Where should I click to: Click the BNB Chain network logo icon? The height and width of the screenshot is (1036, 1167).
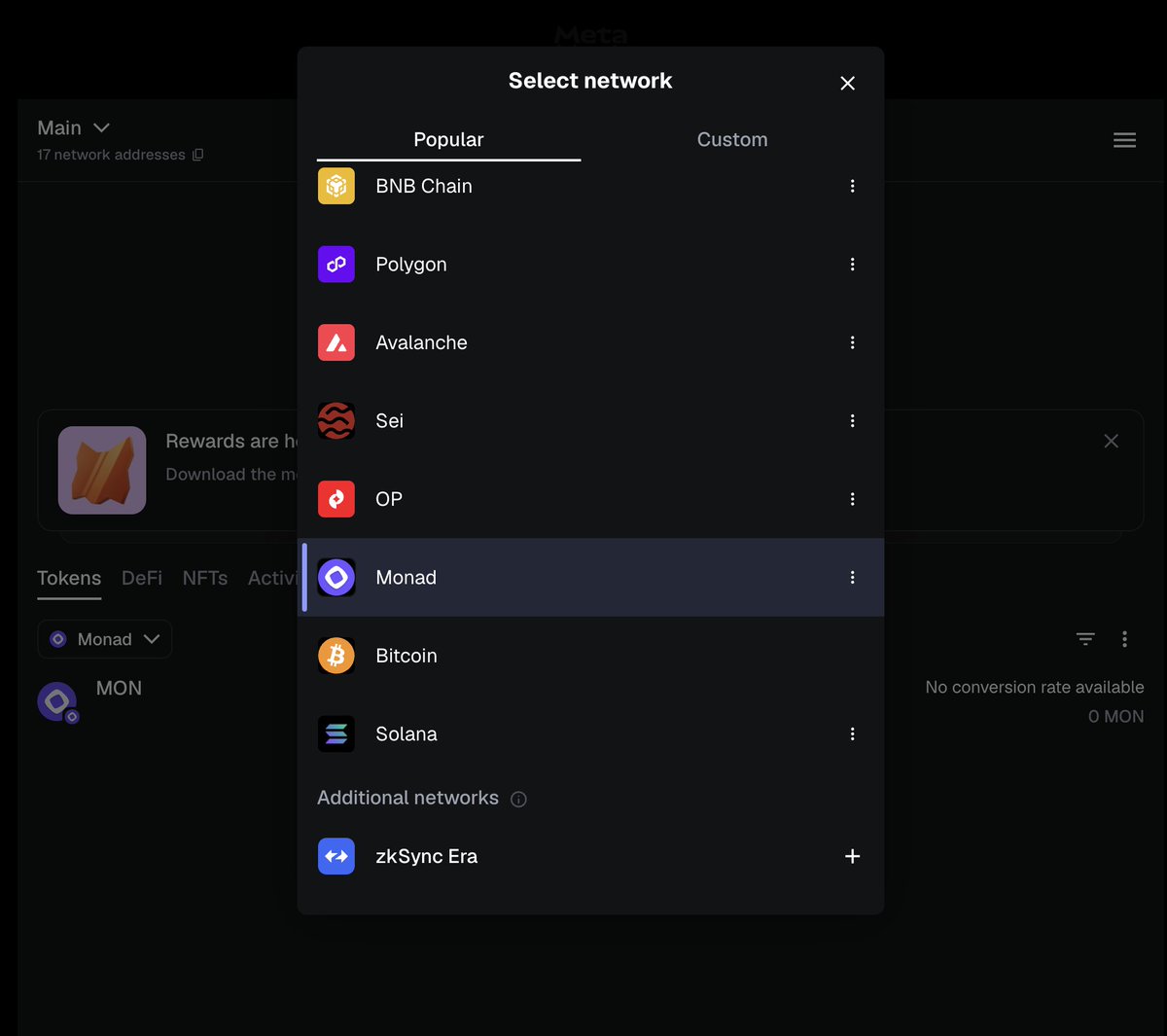pyautogui.click(x=336, y=186)
